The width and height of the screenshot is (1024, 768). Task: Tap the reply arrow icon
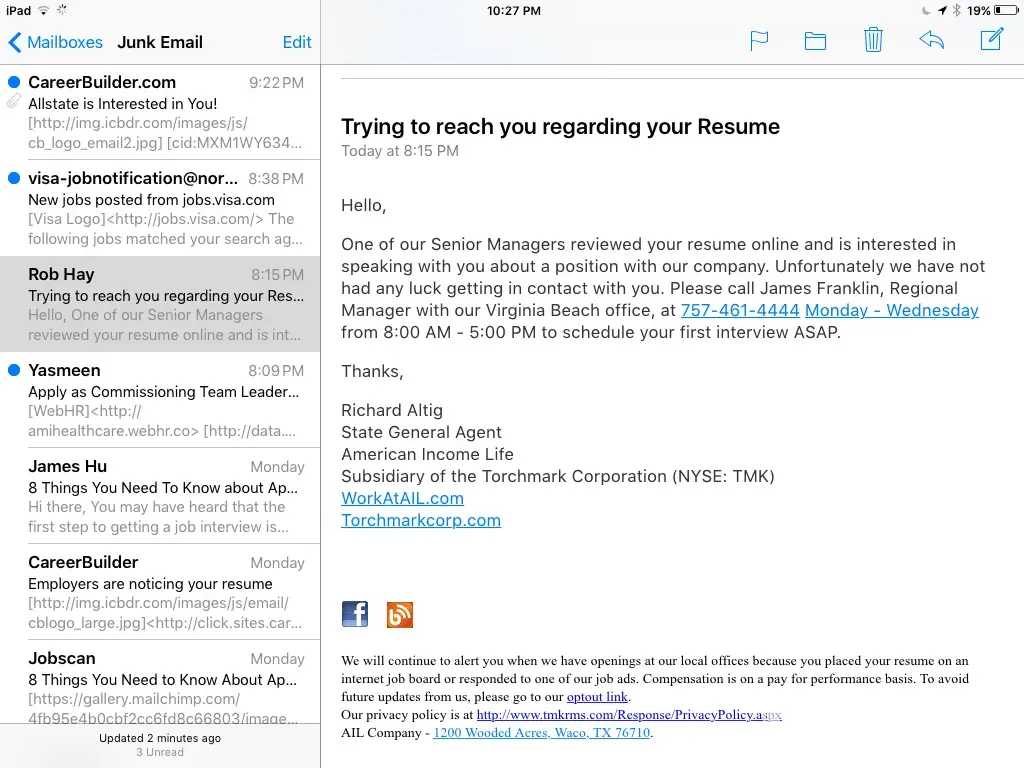931,41
